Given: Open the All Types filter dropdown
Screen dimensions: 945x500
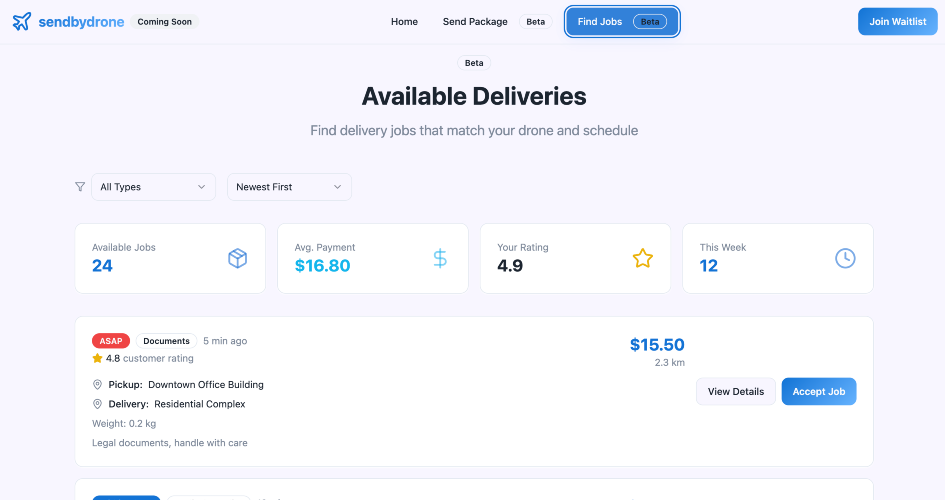Looking at the screenshot, I should click(153, 187).
